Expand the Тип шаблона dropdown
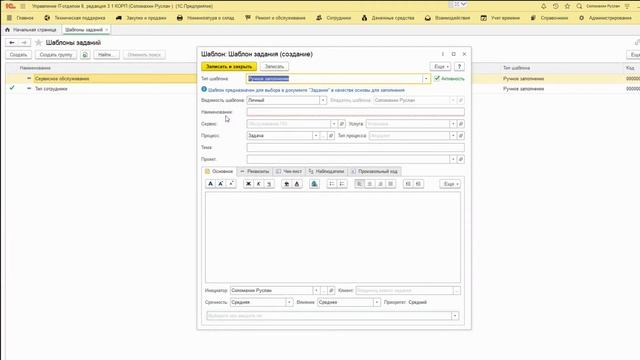This screenshot has width=640, height=360. [426, 78]
